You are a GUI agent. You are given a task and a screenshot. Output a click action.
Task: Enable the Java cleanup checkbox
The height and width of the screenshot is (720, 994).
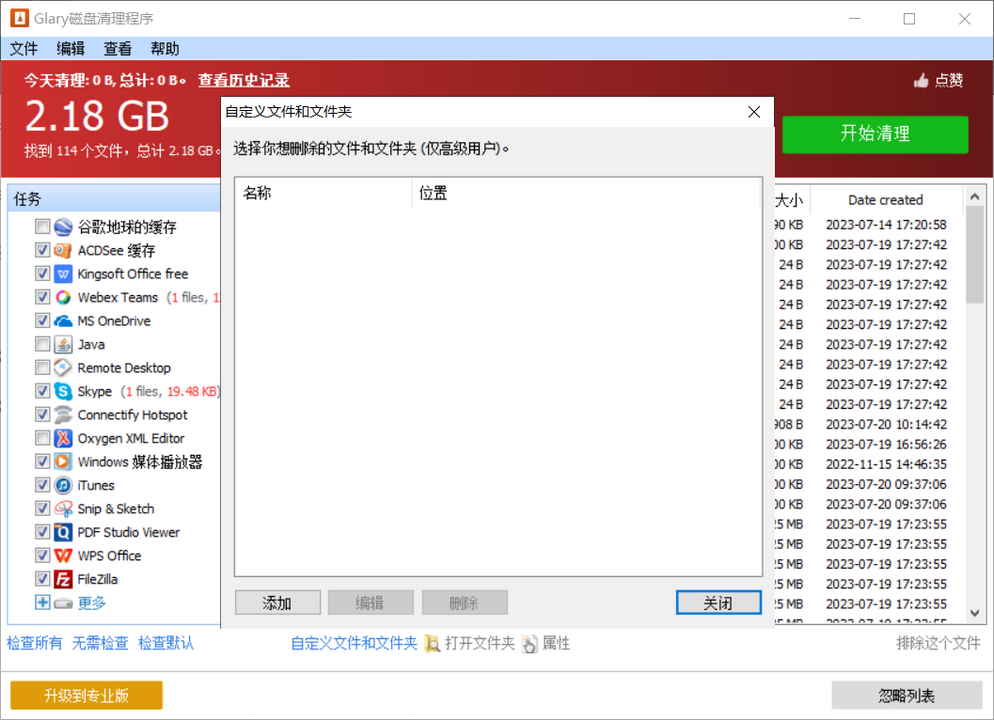tap(42, 344)
